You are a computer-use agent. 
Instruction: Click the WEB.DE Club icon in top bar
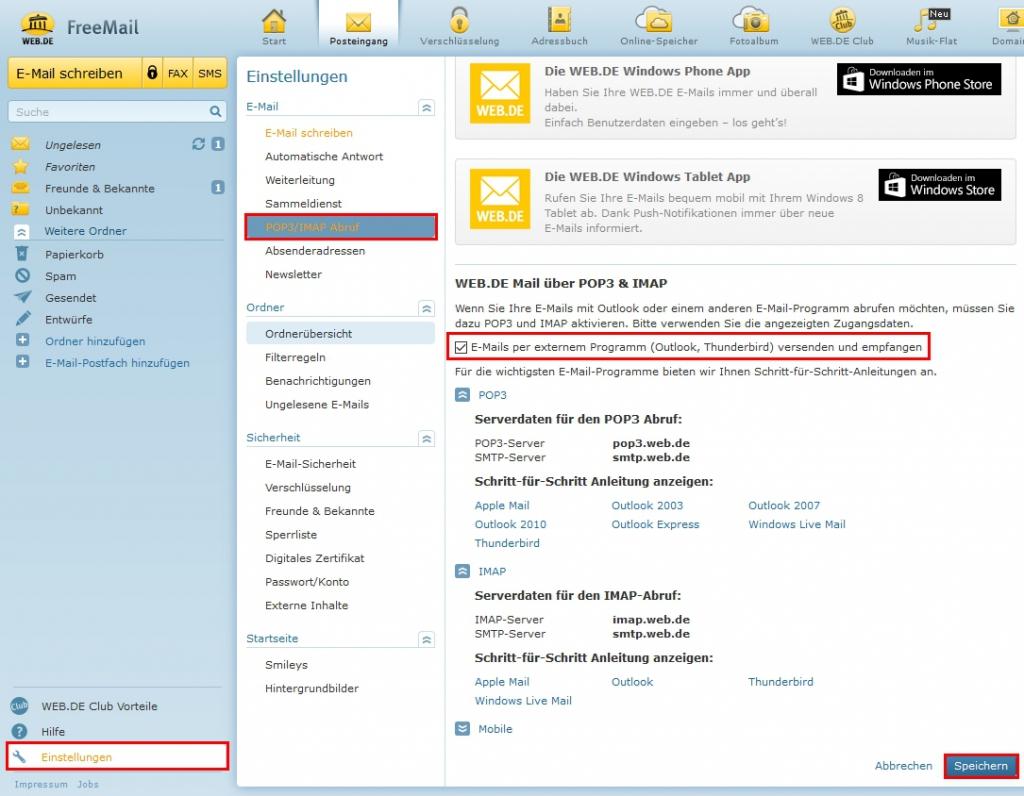(843, 21)
